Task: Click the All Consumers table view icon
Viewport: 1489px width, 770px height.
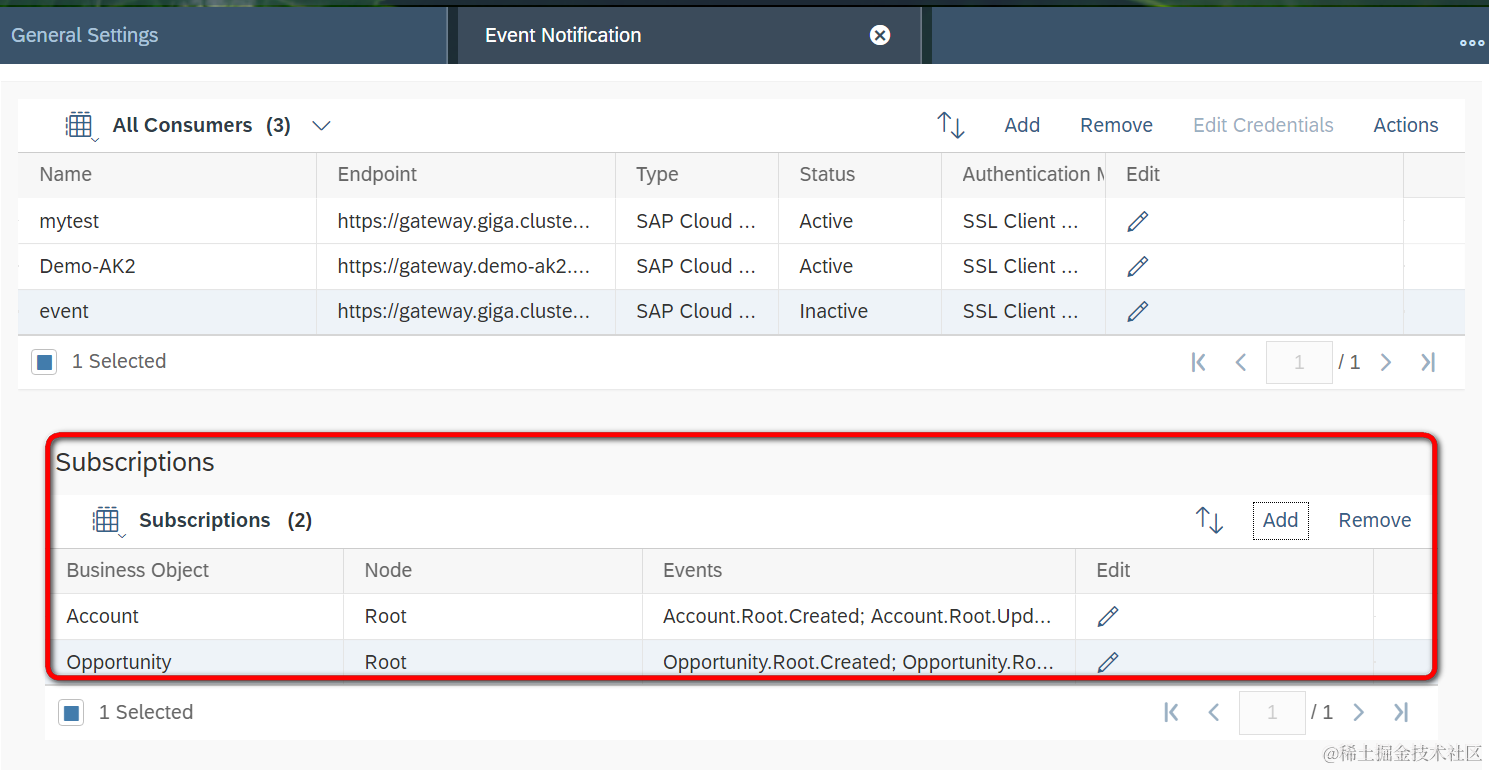Action: (79, 125)
